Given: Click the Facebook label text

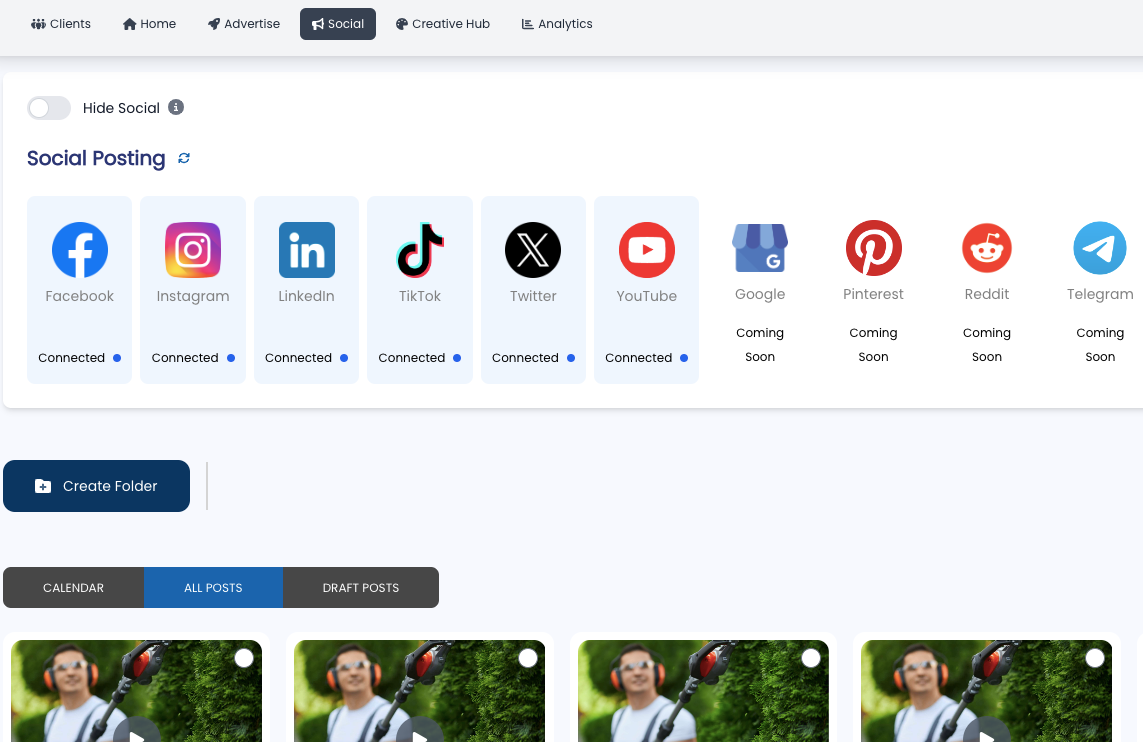Looking at the screenshot, I should pyautogui.click(x=79, y=296).
